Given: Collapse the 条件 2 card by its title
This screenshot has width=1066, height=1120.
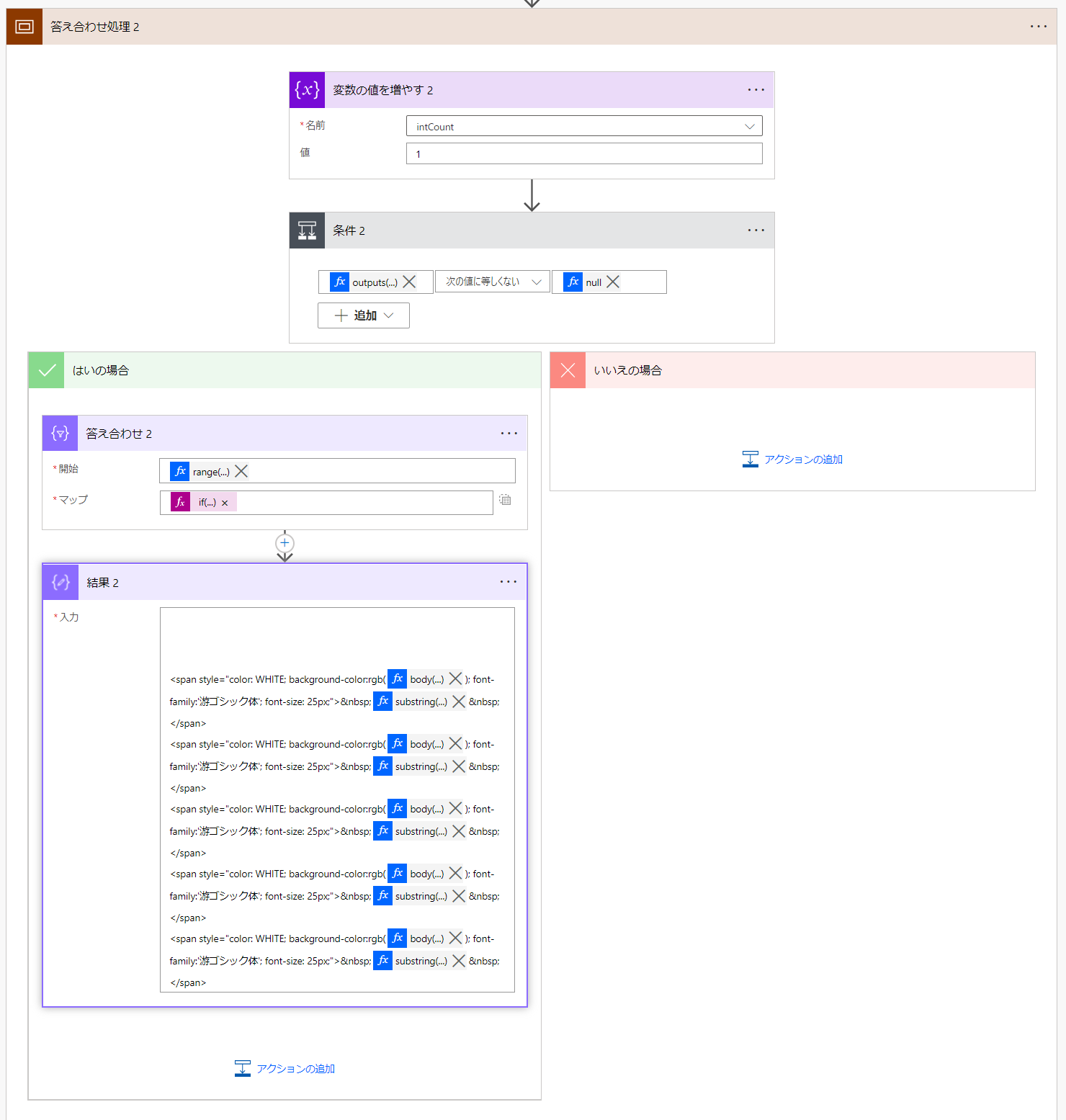Looking at the screenshot, I should pos(349,230).
